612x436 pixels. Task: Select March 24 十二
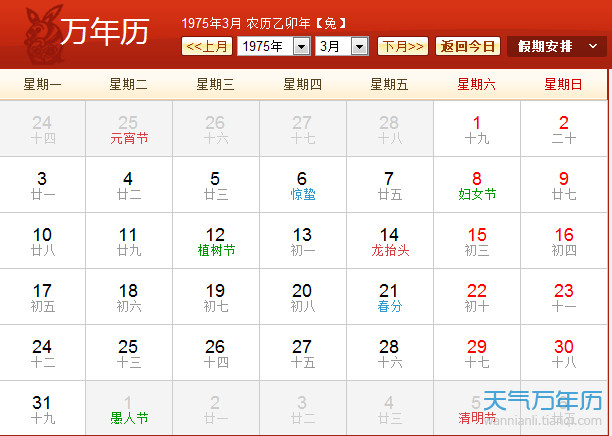(x=42, y=353)
